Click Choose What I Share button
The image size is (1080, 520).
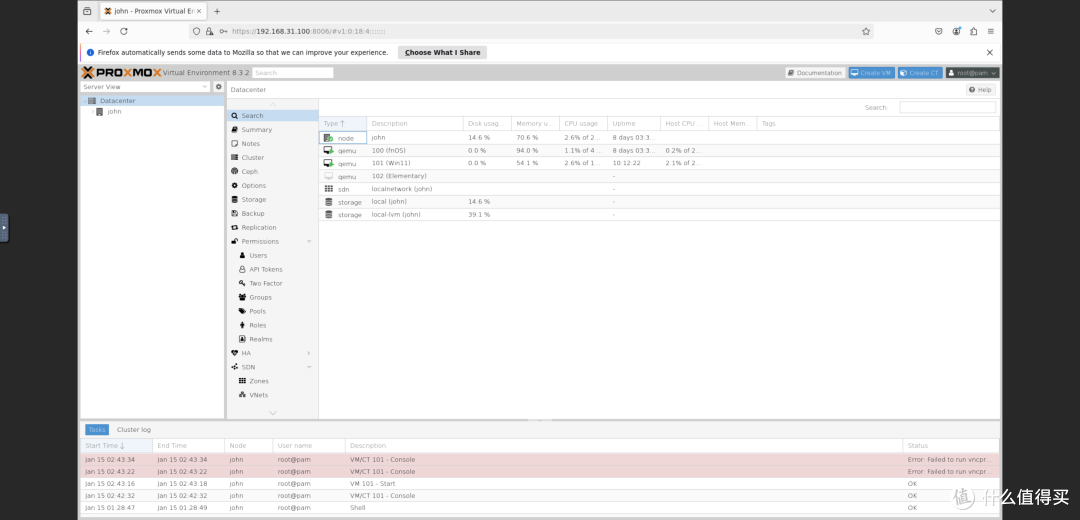442,52
